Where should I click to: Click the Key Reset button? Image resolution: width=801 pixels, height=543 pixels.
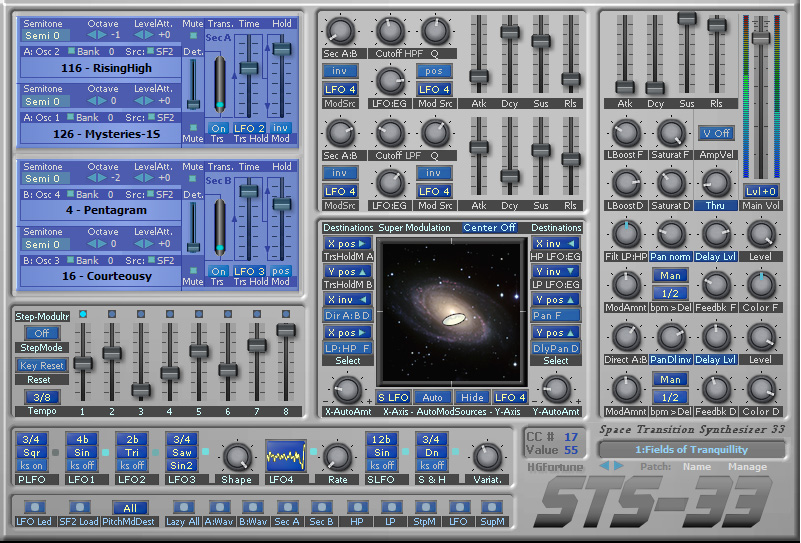click(x=42, y=365)
